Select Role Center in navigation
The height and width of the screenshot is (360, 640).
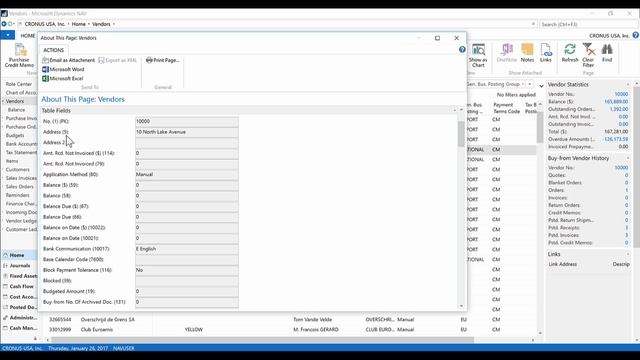pos(19,84)
